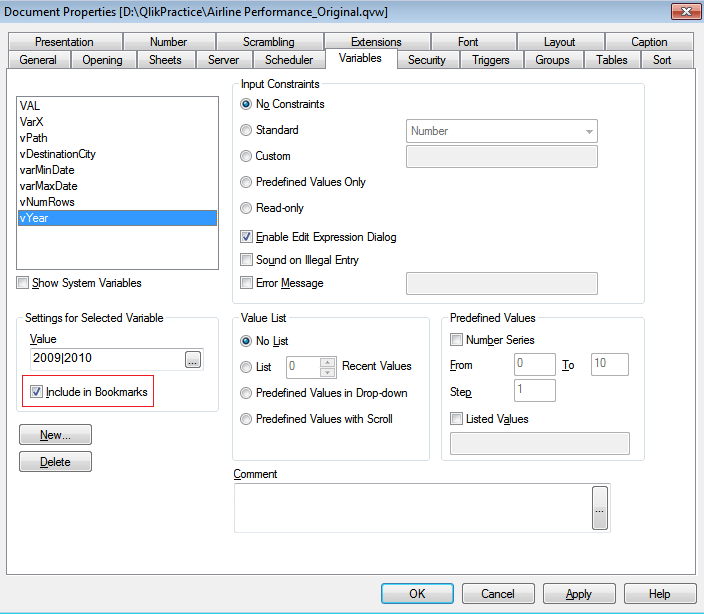The height and width of the screenshot is (614, 704).
Task: Uncheck Include in Bookmarks
Action: (x=37, y=392)
